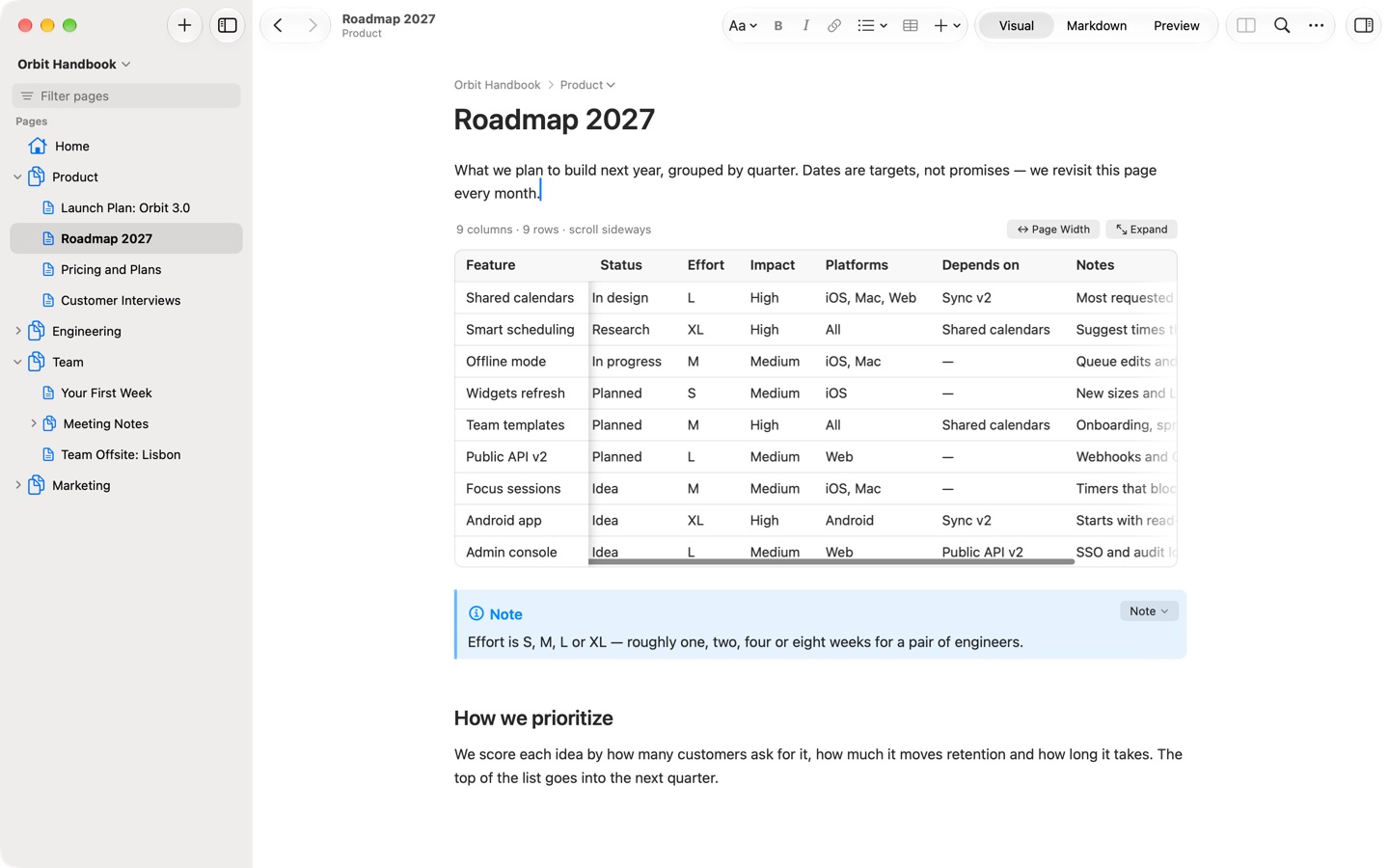Open the more options ellipsis menu
The height and width of the screenshot is (868, 1389).
[x=1317, y=26]
